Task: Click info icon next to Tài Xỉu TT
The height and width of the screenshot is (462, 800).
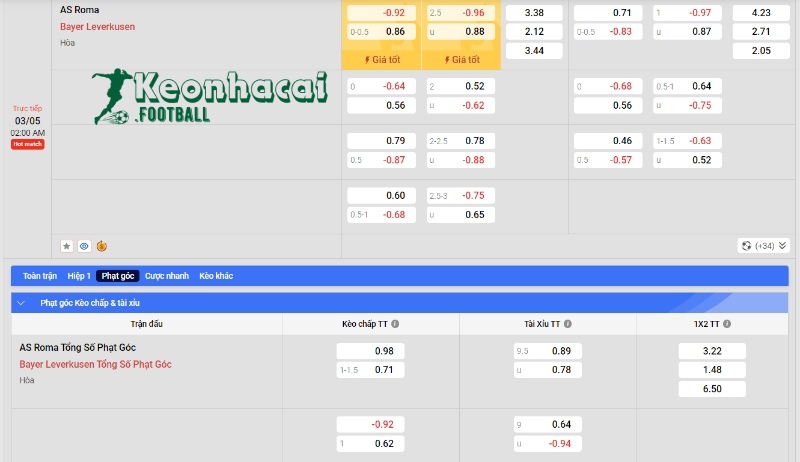Action: point(568,324)
